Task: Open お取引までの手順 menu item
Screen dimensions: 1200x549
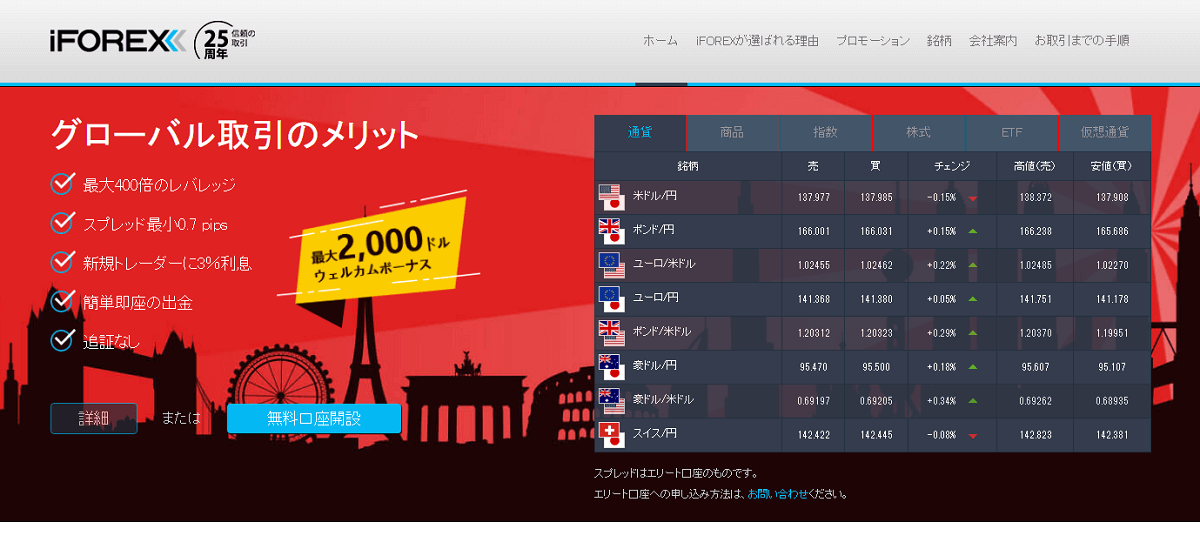Action: 1082,41
